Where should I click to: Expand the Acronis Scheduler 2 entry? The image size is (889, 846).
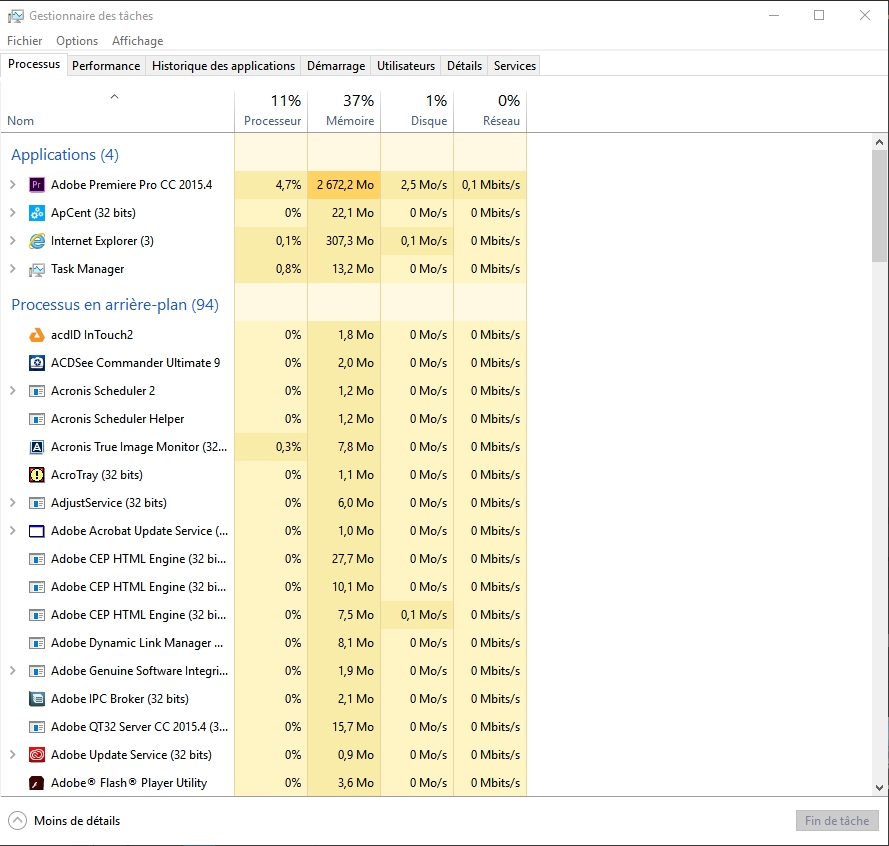click(x=12, y=391)
